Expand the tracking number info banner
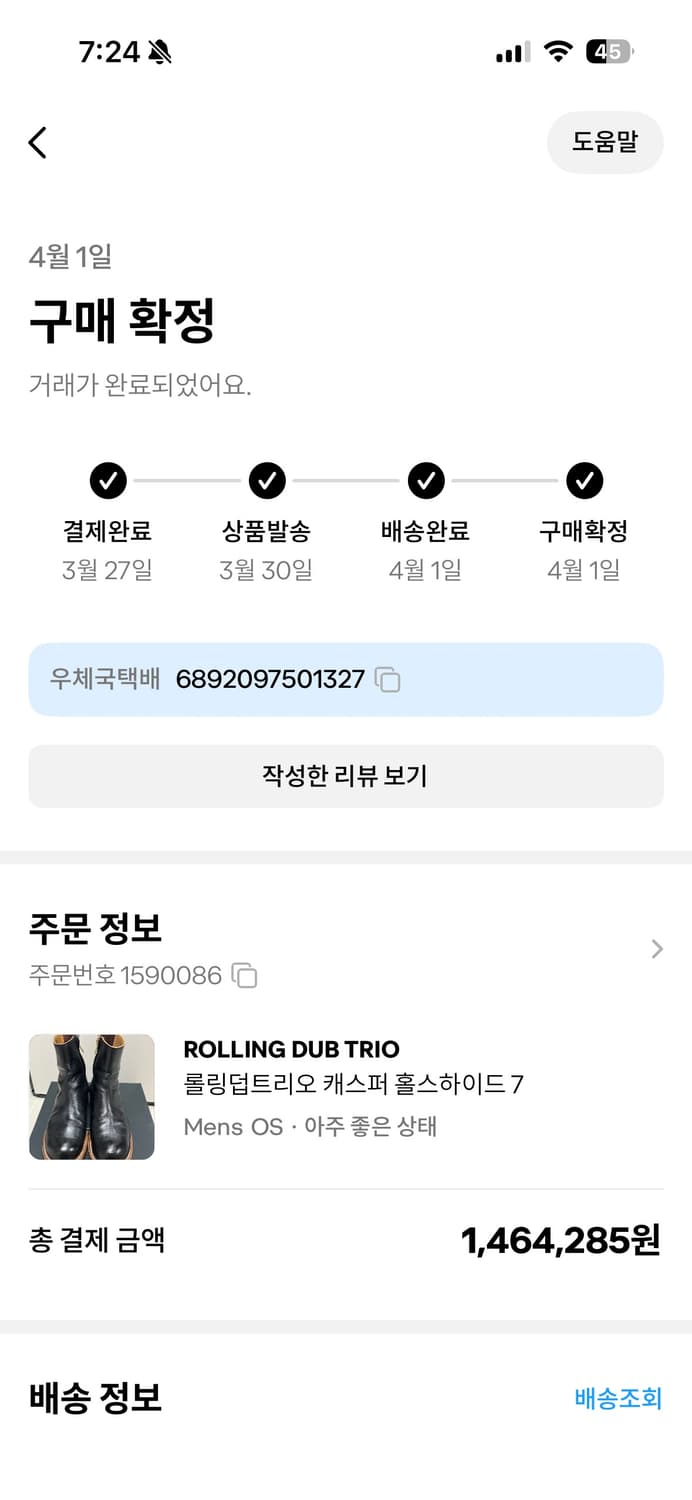The height and width of the screenshot is (1500, 692). coord(346,680)
